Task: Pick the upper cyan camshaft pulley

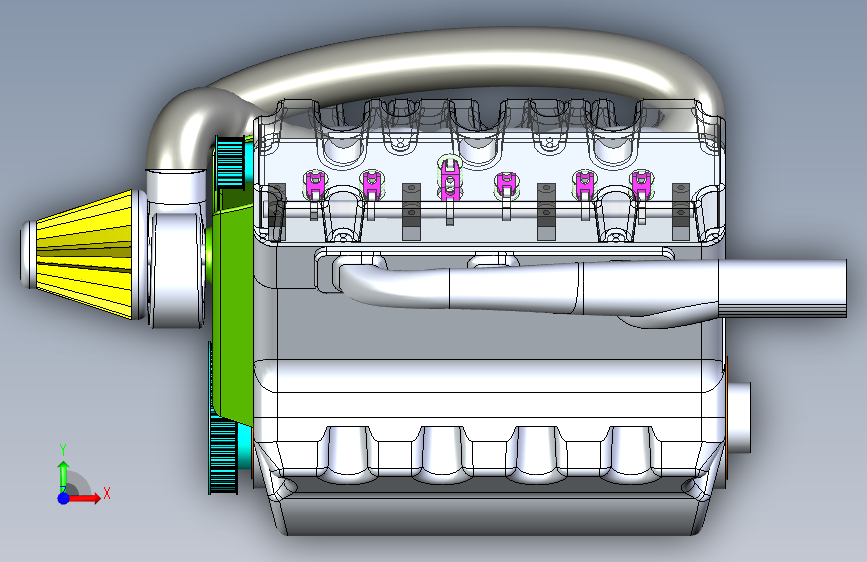Action: coord(230,162)
